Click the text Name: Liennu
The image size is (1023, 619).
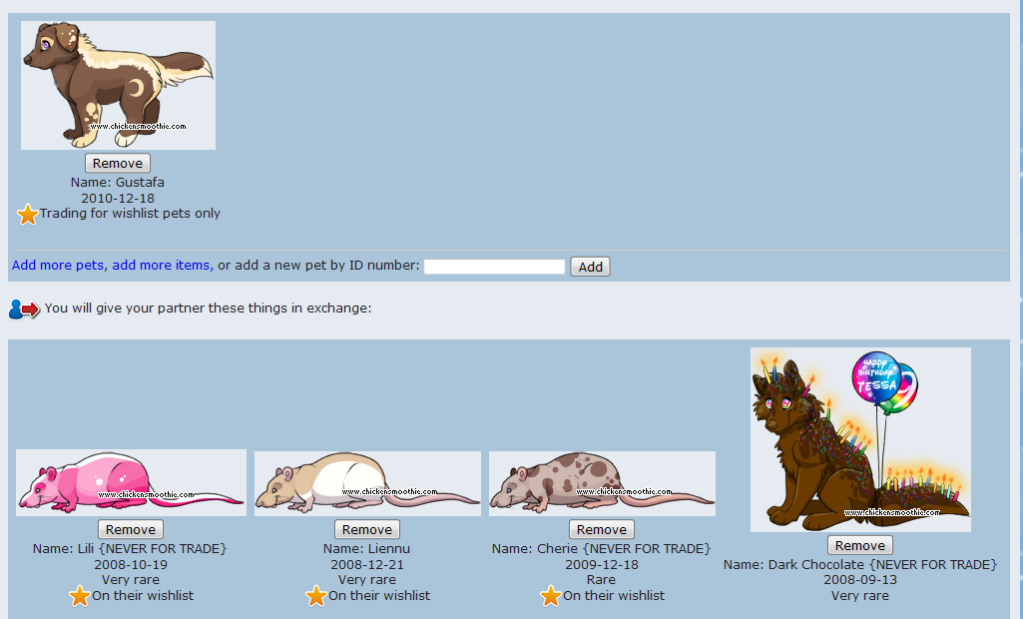[x=367, y=549]
